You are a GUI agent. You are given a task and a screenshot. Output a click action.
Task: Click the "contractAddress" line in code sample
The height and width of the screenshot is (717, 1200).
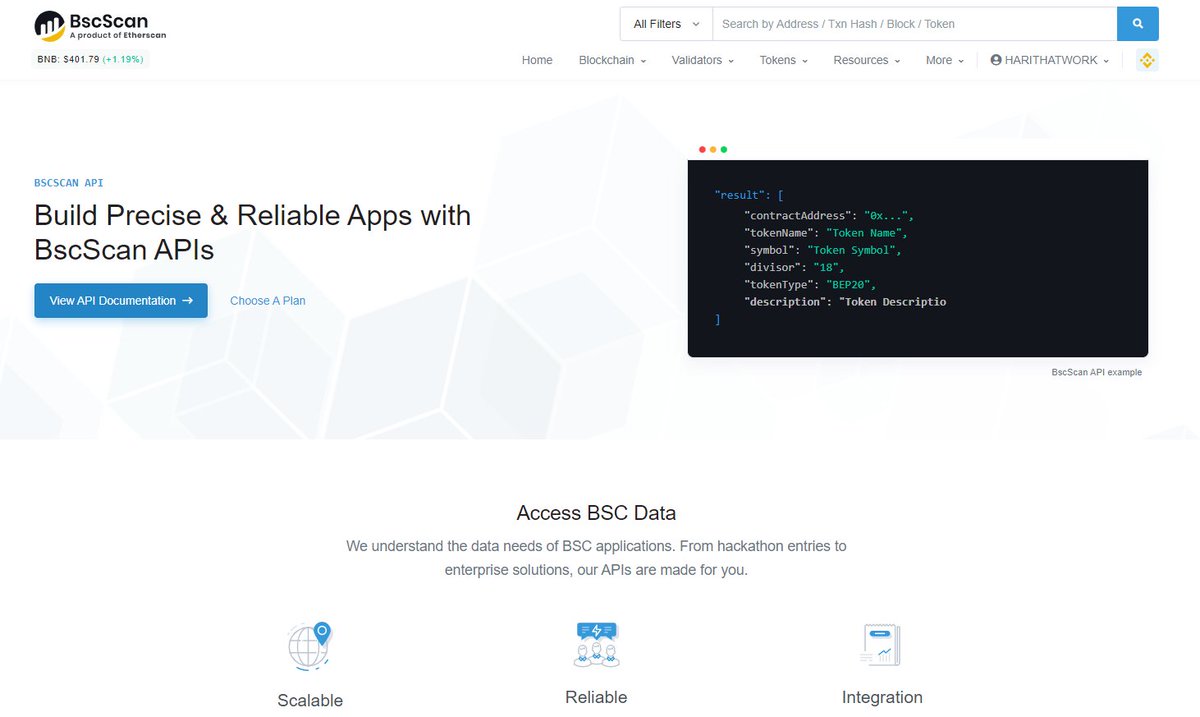click(829, 216)
